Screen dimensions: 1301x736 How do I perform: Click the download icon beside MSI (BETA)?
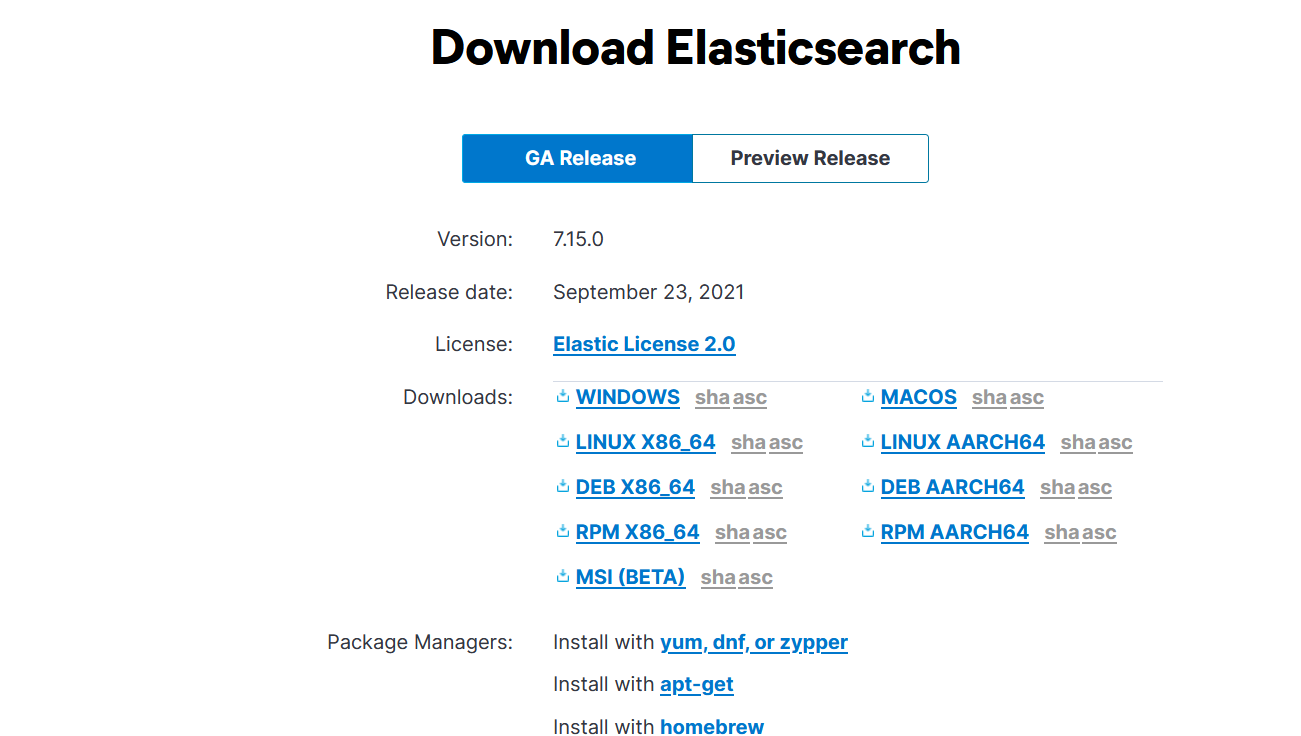(x=563, y=577)
